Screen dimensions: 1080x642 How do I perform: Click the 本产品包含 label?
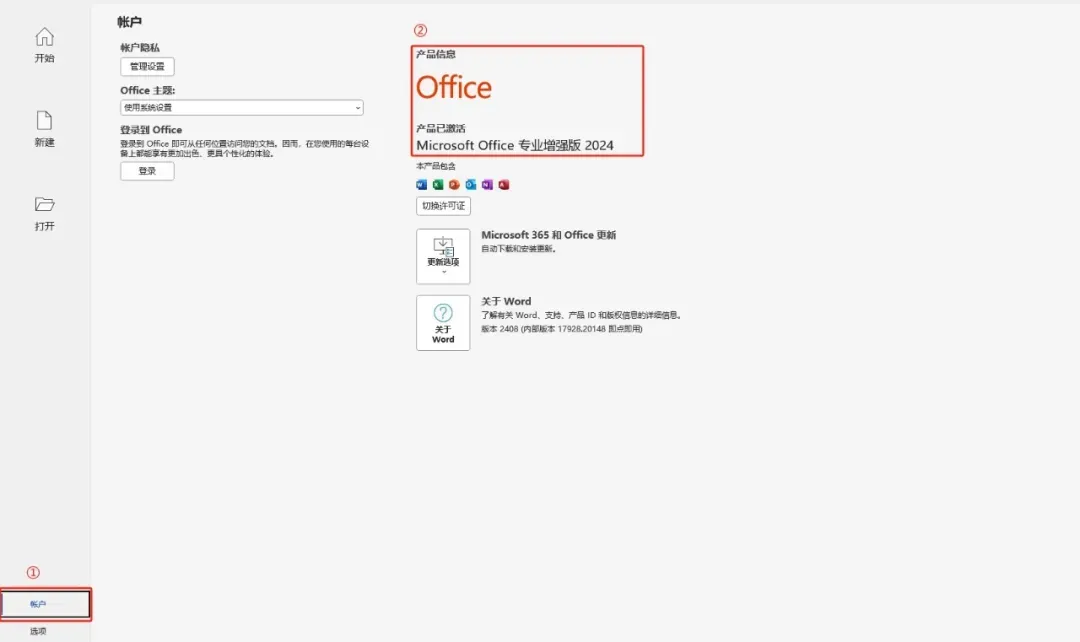tap(436, 166)
